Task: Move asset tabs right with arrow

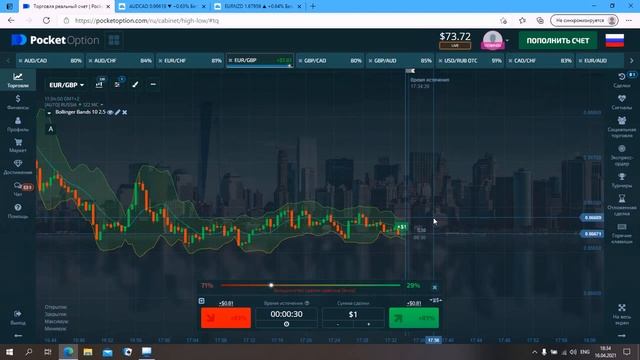Action: click(x=631, y=61)
